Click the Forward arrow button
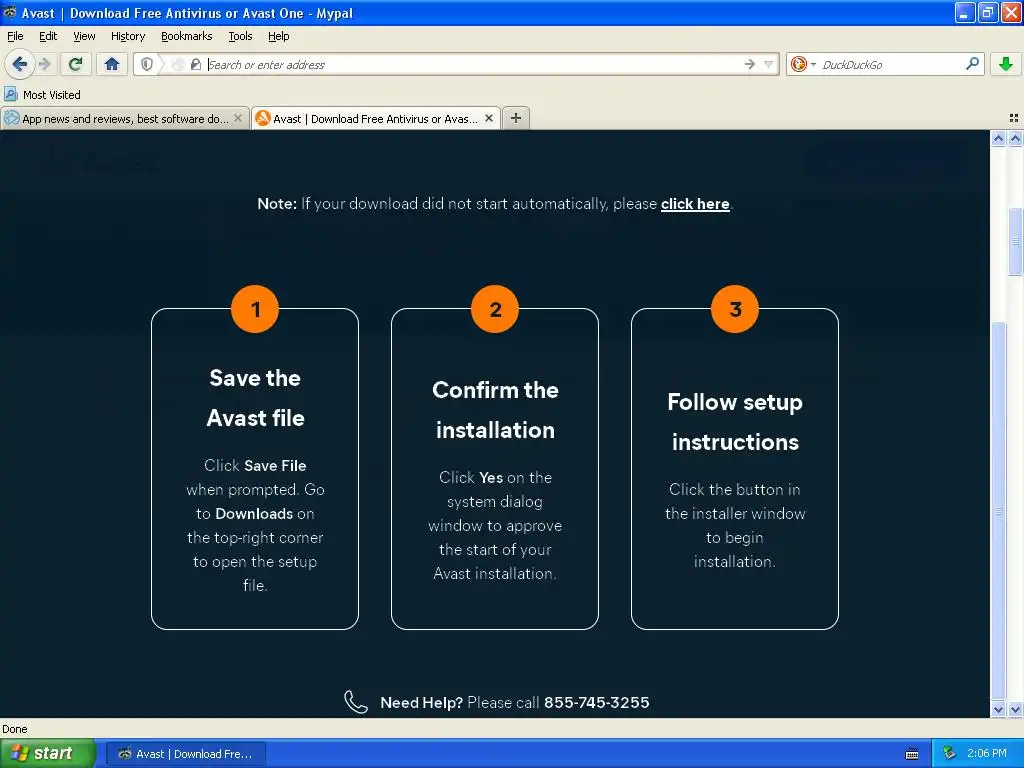This screenshot has width=1024, height=768. [44, 64]
